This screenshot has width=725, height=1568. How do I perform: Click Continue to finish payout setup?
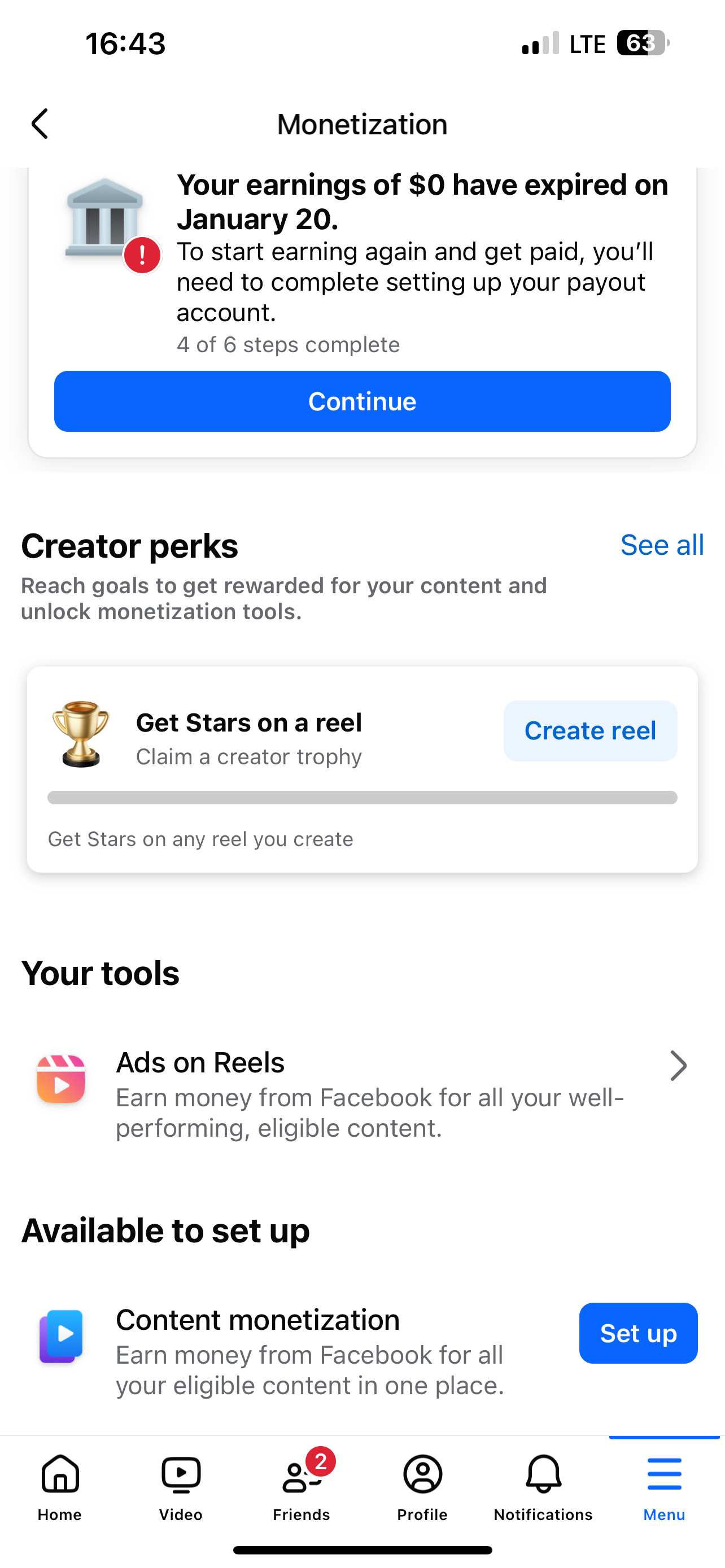coord(362,401)
